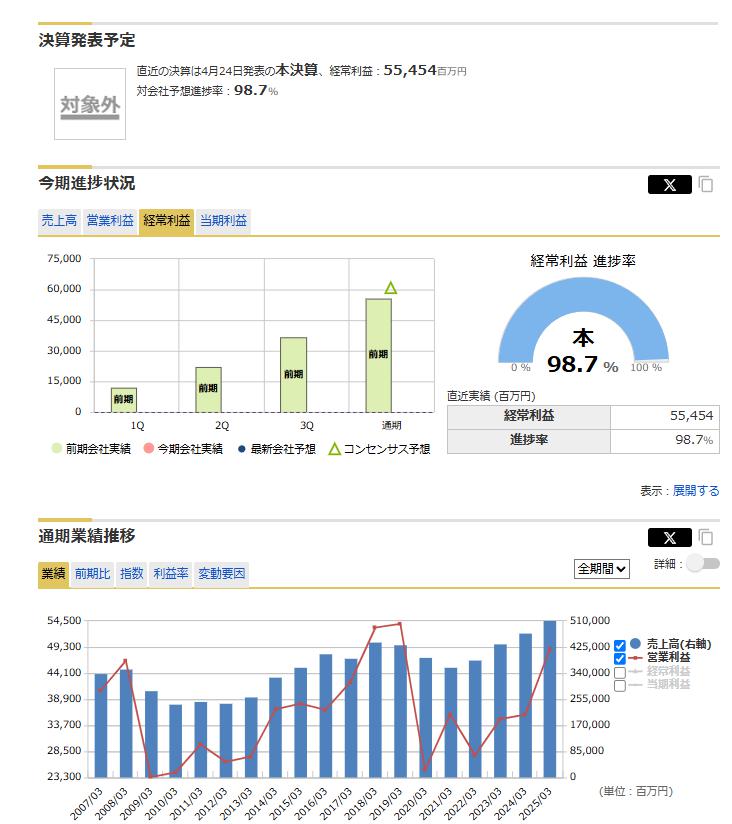Click X share button in 通期業績推移 section
Image resolution: width=732 pixels, height=824 pixels.
pyautogui.click(x=669, y=537)
